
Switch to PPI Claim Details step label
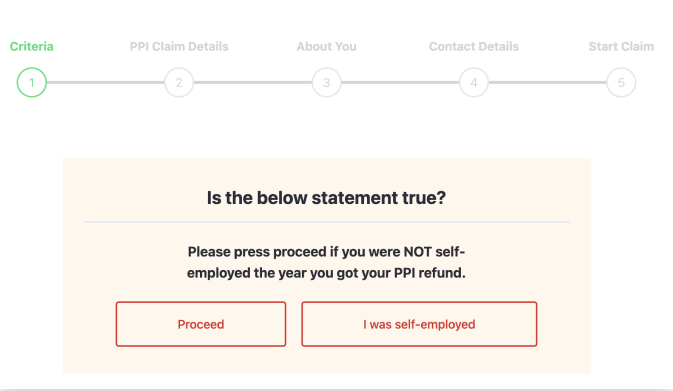click(179, 46)
